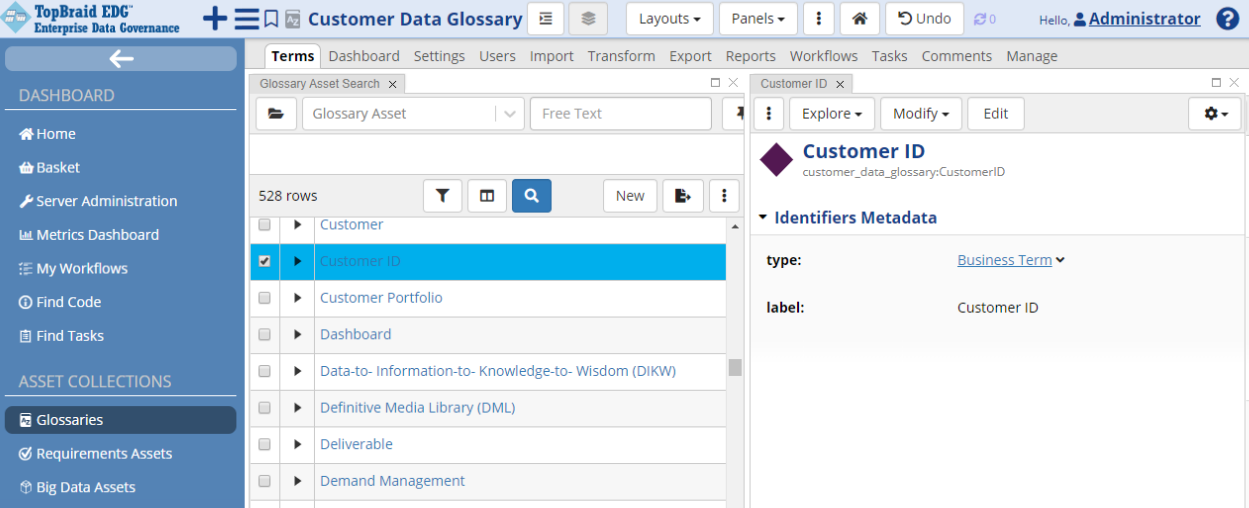Open the Layouts dropdown
Screen dimensions: 1249x508
point(669,19)
